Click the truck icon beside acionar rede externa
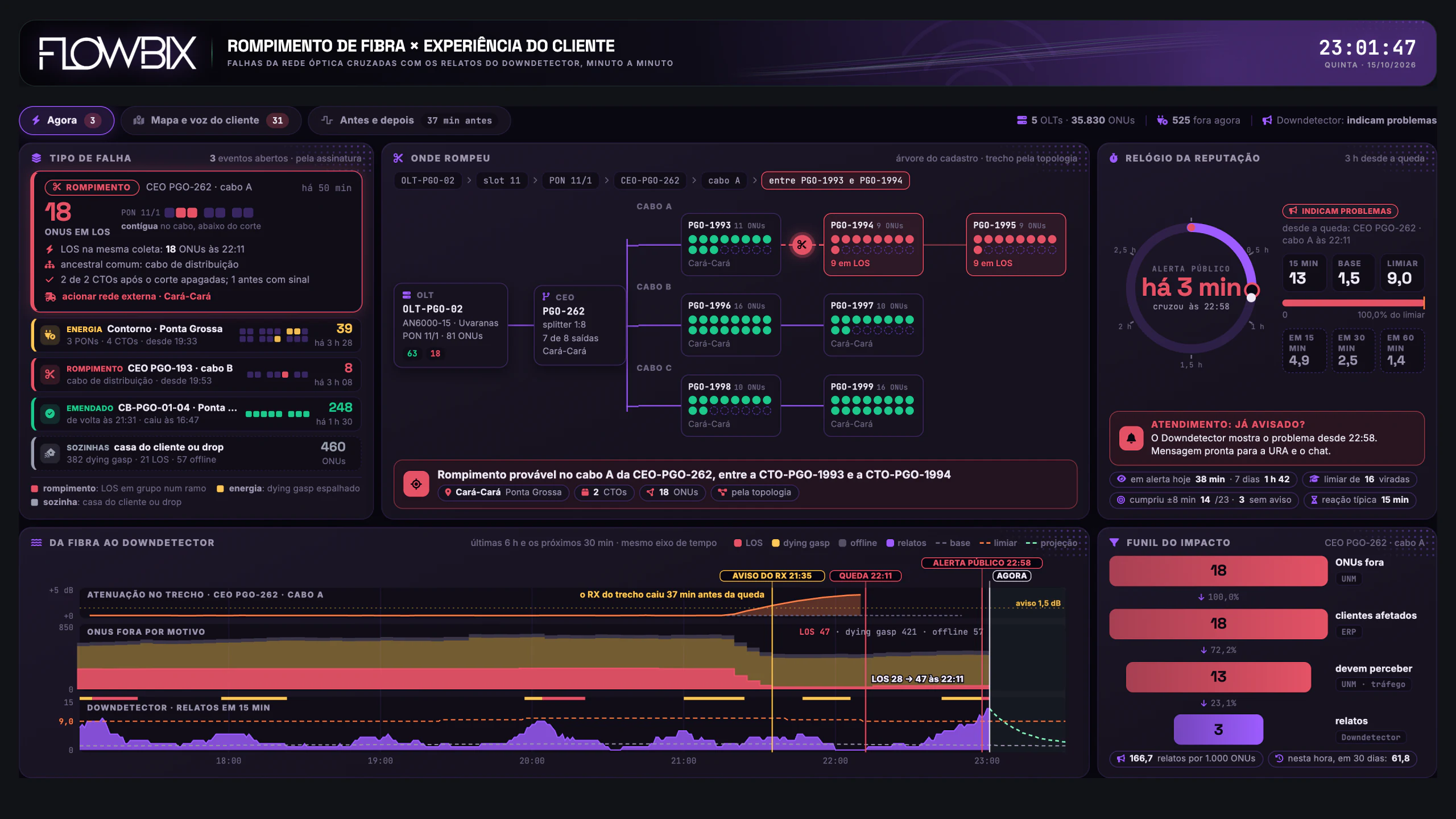The width and height of the screenshot is (1456, 819). [x=50, y=297]
